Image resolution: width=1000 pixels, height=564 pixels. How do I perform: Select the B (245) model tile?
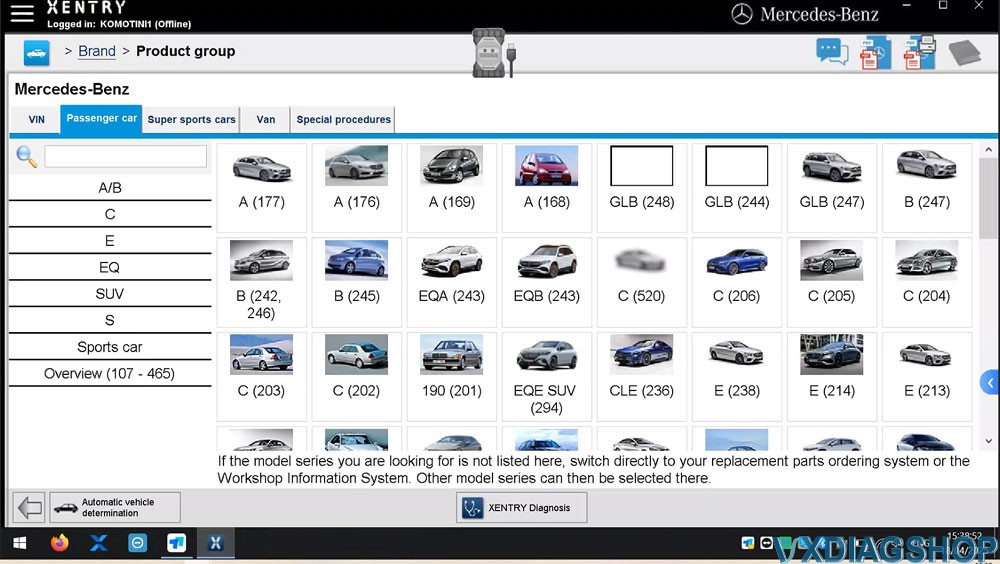tap(357, 282)
